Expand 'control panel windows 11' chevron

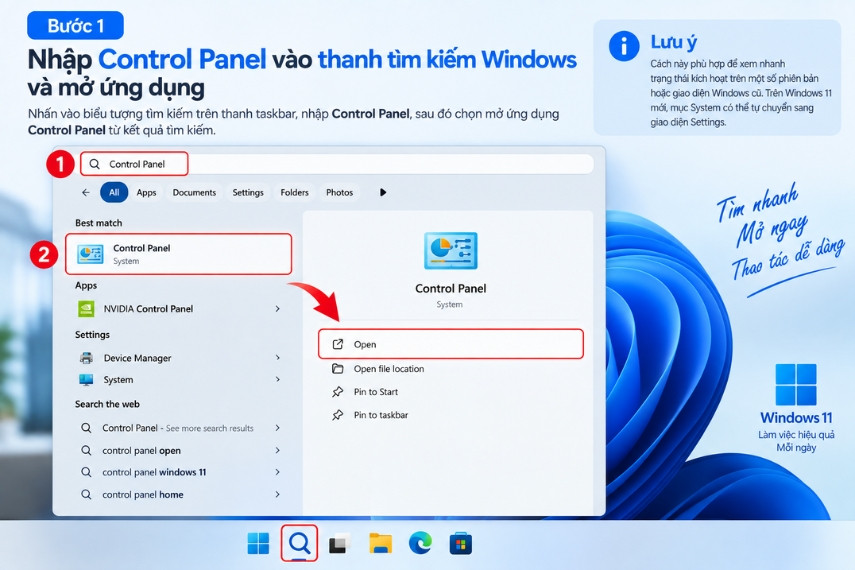(278, 472)
